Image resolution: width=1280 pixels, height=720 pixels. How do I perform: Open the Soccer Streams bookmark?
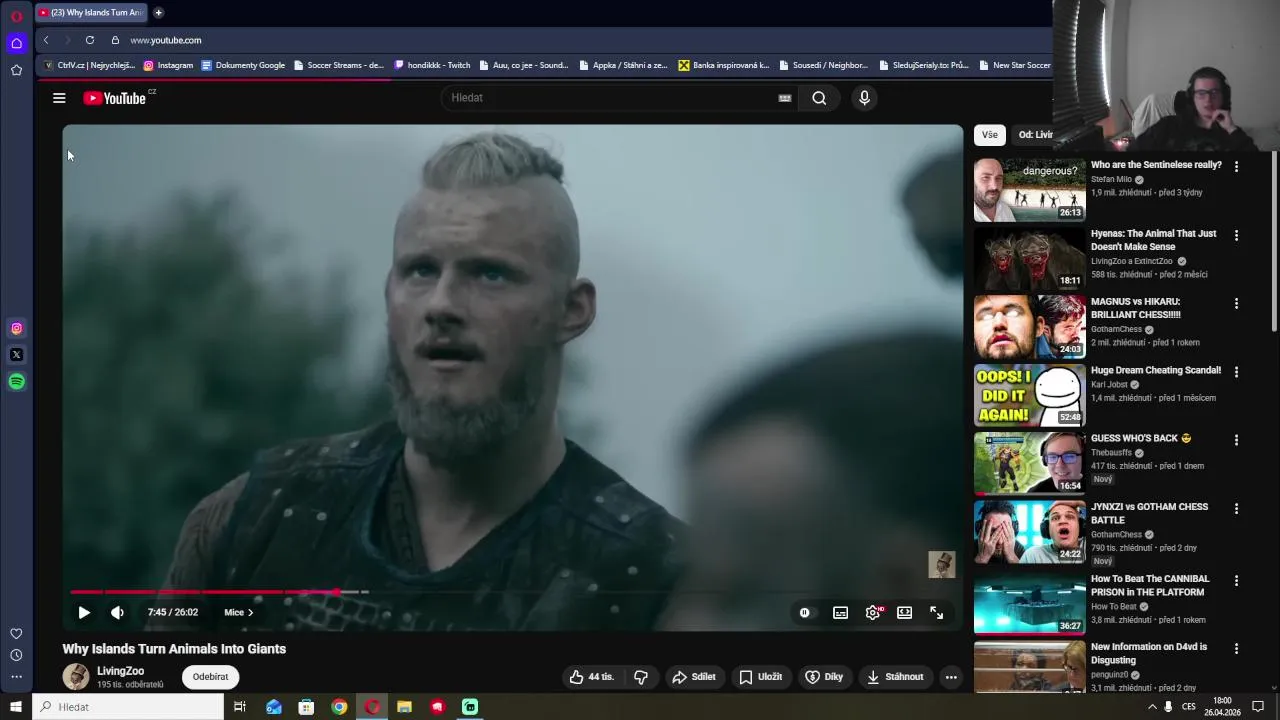[338, 65]
